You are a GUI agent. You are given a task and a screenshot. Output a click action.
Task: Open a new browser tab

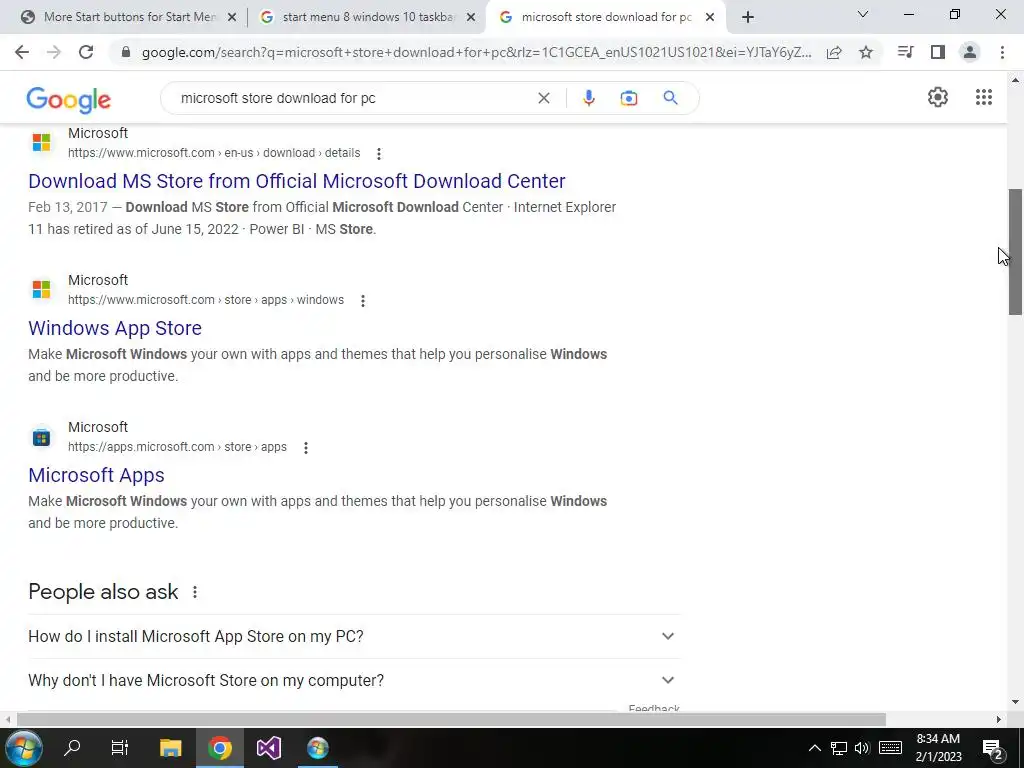tap(748, 17)
